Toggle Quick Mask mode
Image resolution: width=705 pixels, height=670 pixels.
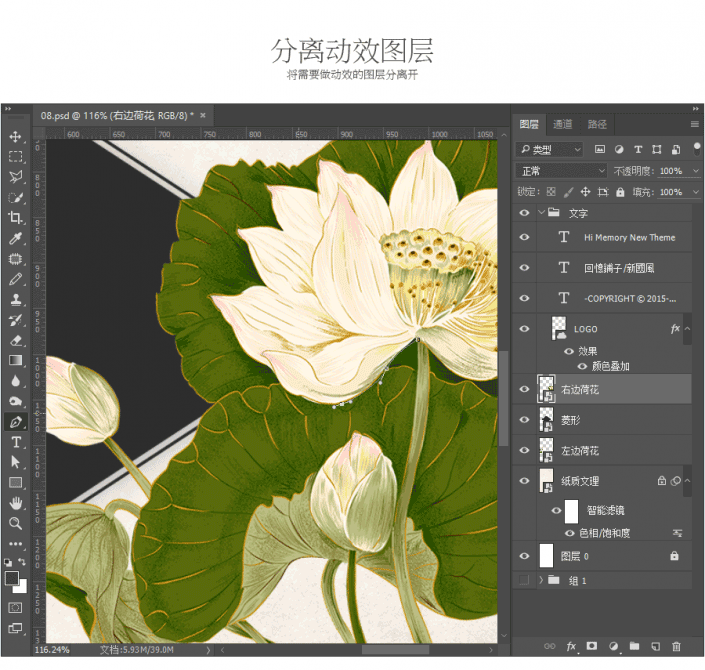tap(15, 608)
